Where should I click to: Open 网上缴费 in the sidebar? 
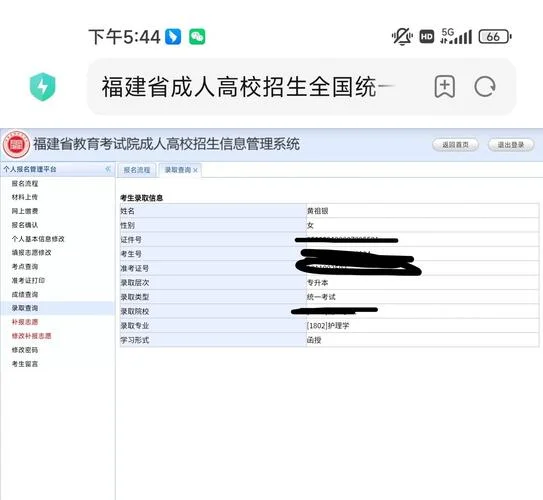pos(25,211)
